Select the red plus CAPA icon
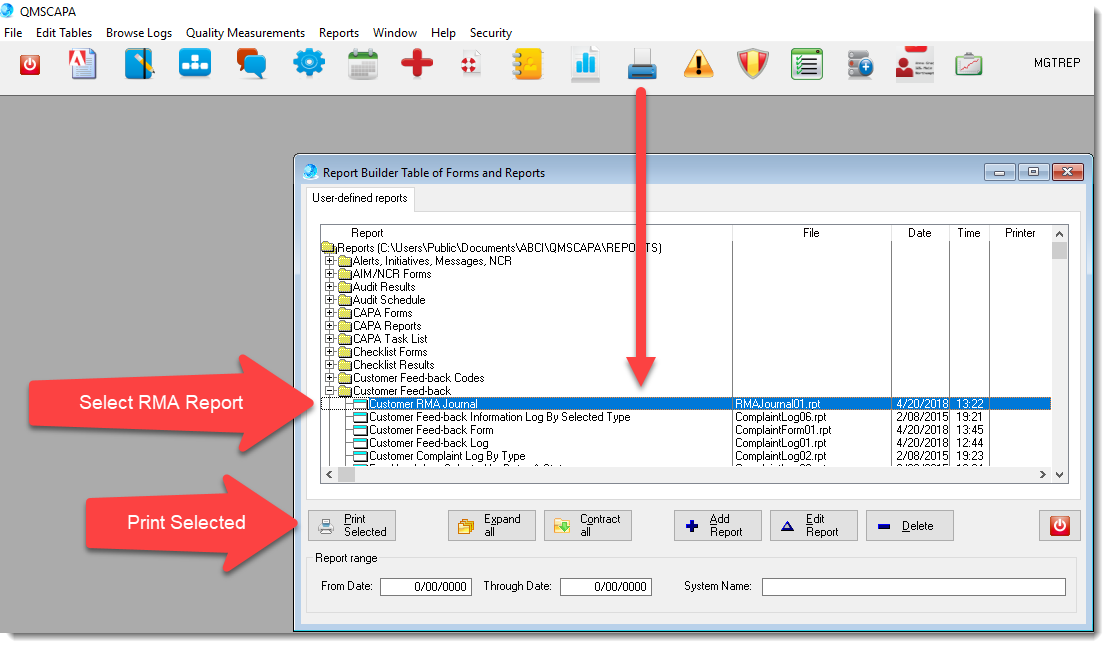This screenshot has height=648, width=1109. (x=417, y=63)
